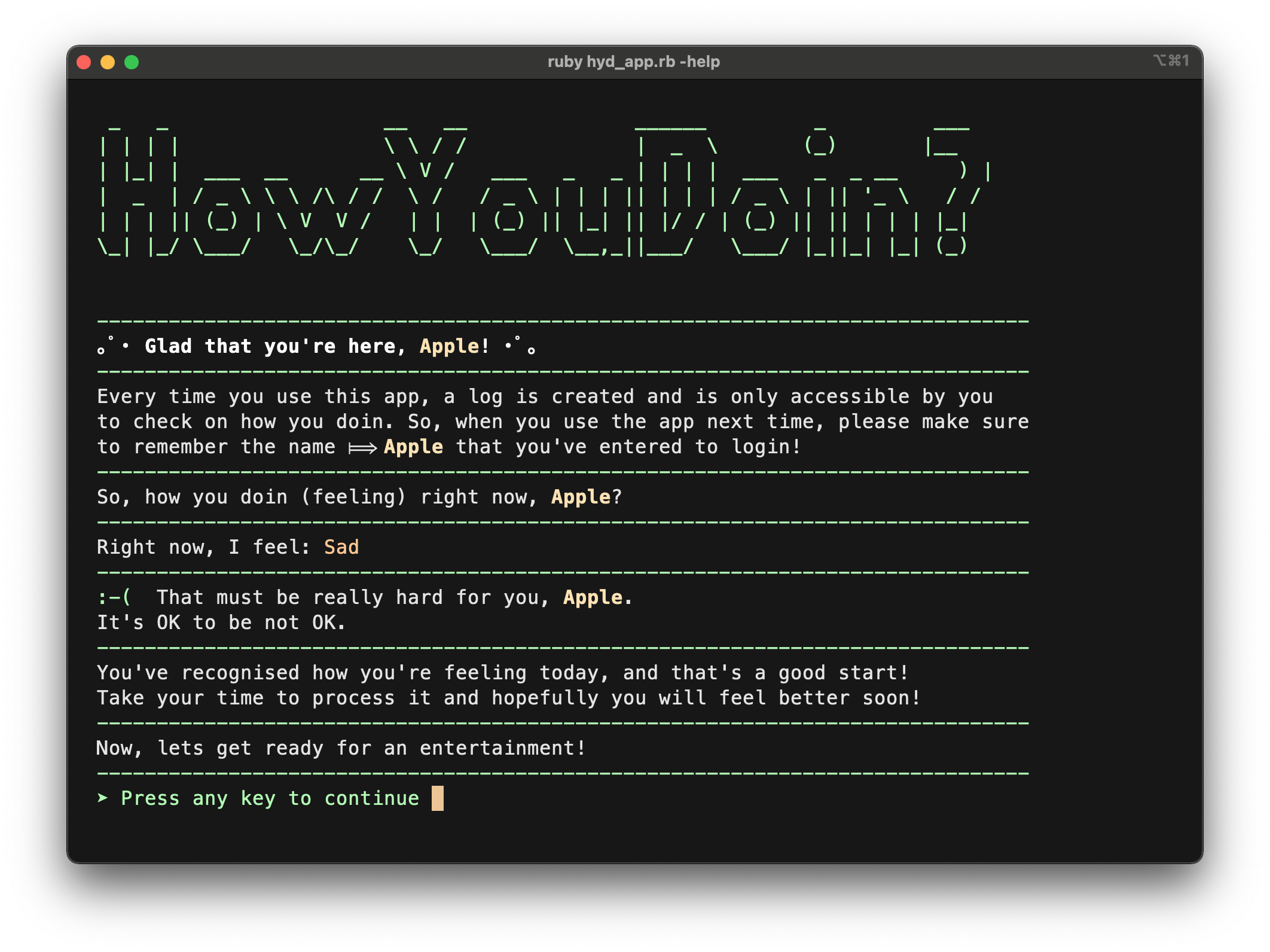
Task: Click 'Apple' in the 'Glad that you're here' greeting
Action: click(449, 346)
